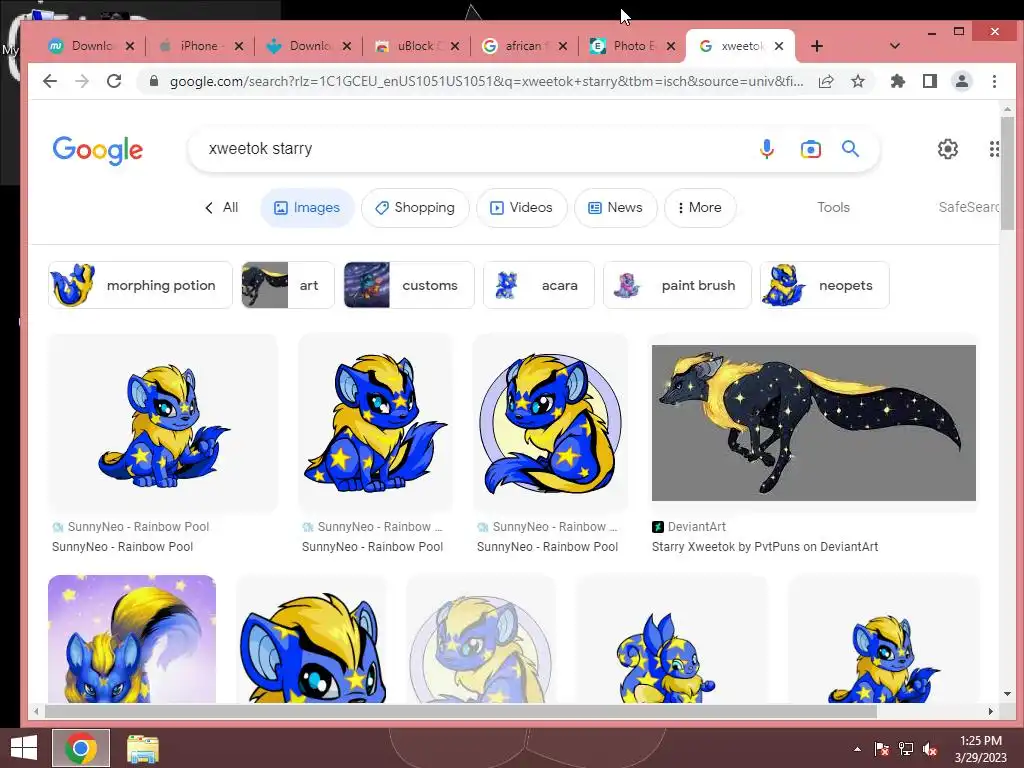Close the uBlock tab
The image size is (1024, 768).
point(455,46)
